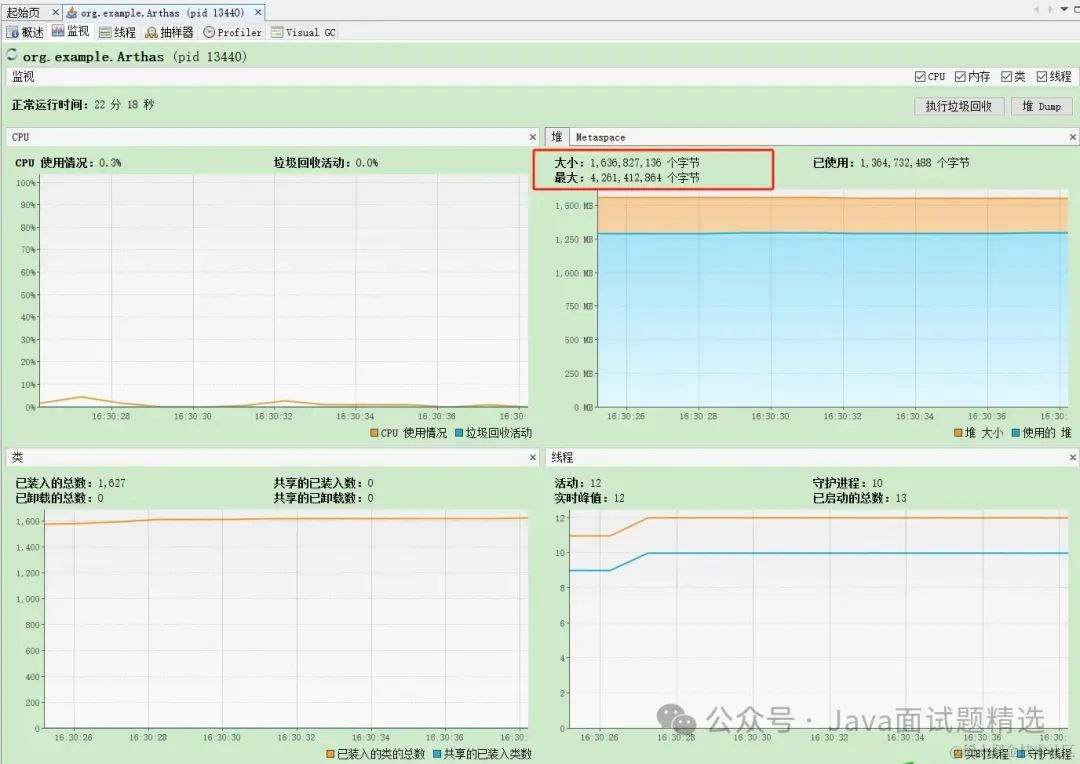The width and height of the screenshot is (1080, 764).
Task: Click the CPU 使用情况 orange legend swatch
Action: tap(374, 433)
